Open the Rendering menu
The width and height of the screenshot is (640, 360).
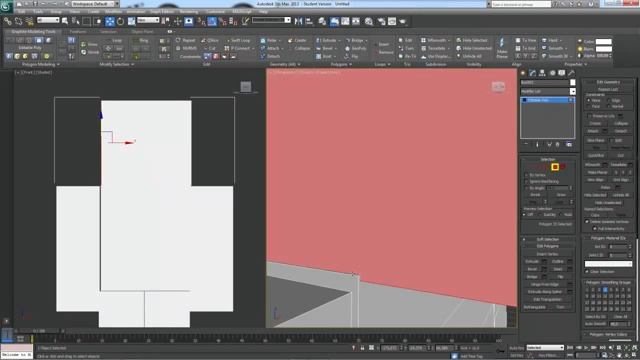[x=188, y=12]
